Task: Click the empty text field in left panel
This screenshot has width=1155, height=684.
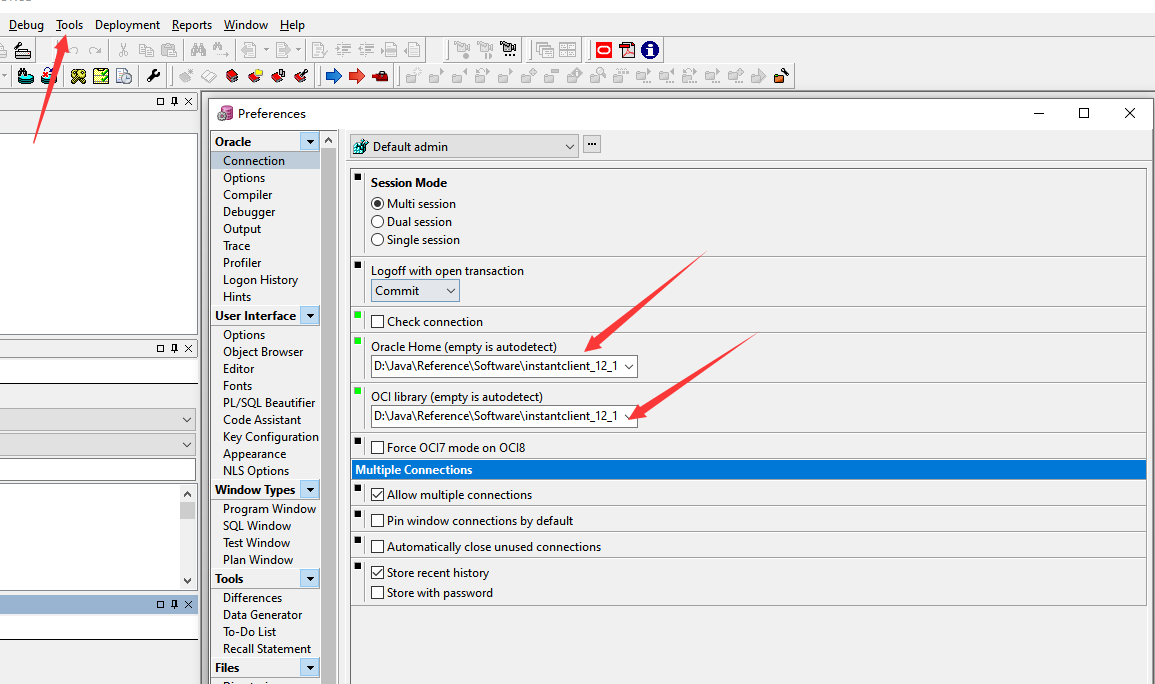Action: click(97, 470)
